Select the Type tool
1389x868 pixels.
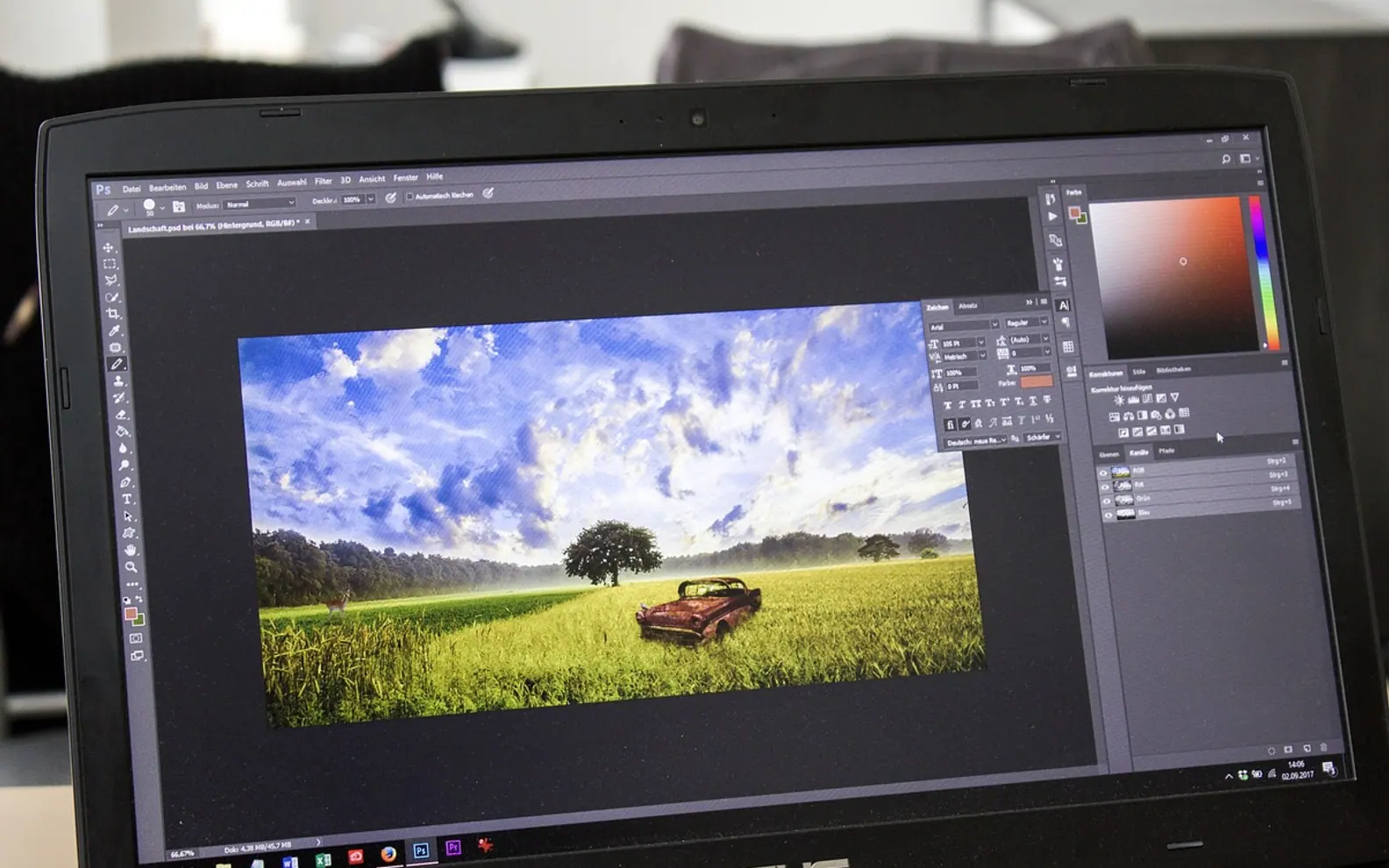point(127,499)
